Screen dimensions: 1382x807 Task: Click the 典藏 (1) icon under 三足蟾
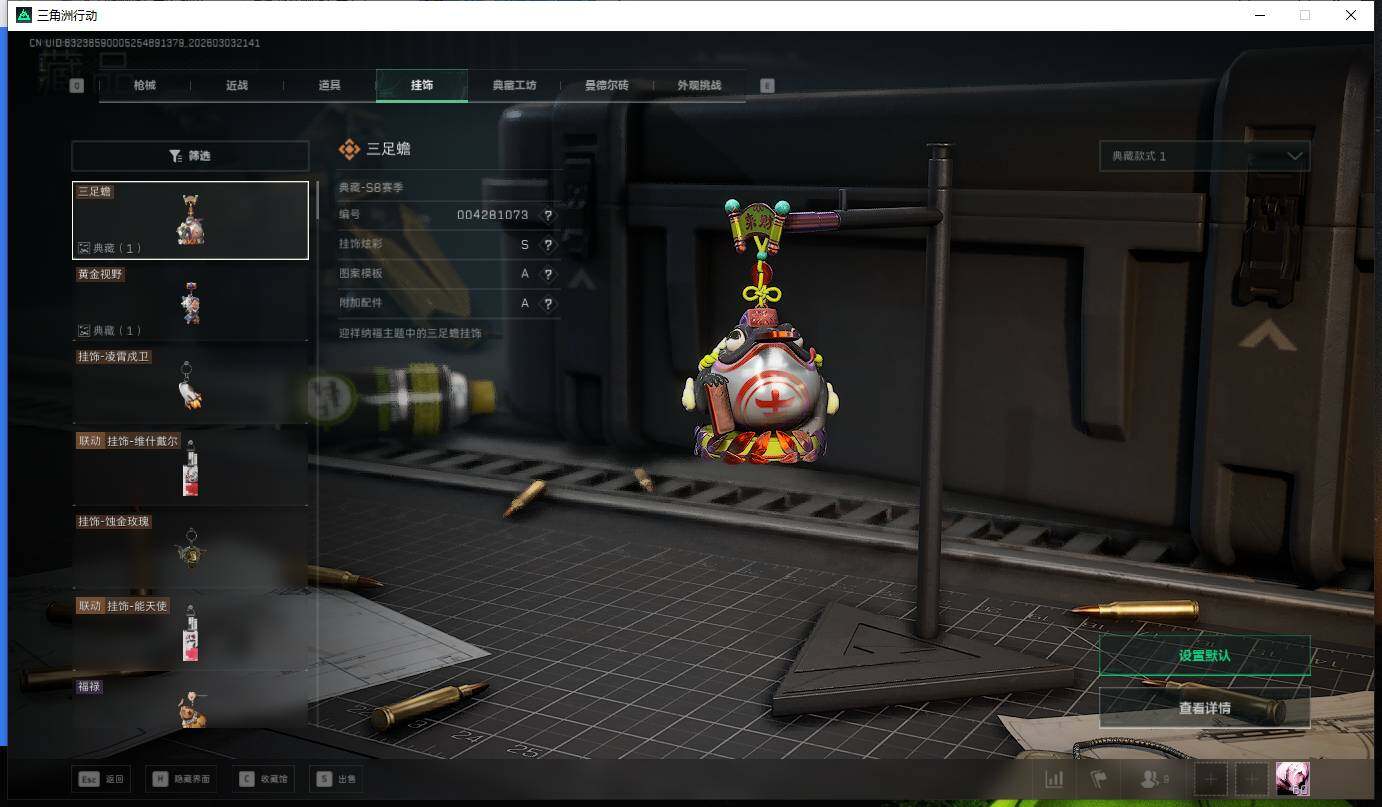point(85,248)
